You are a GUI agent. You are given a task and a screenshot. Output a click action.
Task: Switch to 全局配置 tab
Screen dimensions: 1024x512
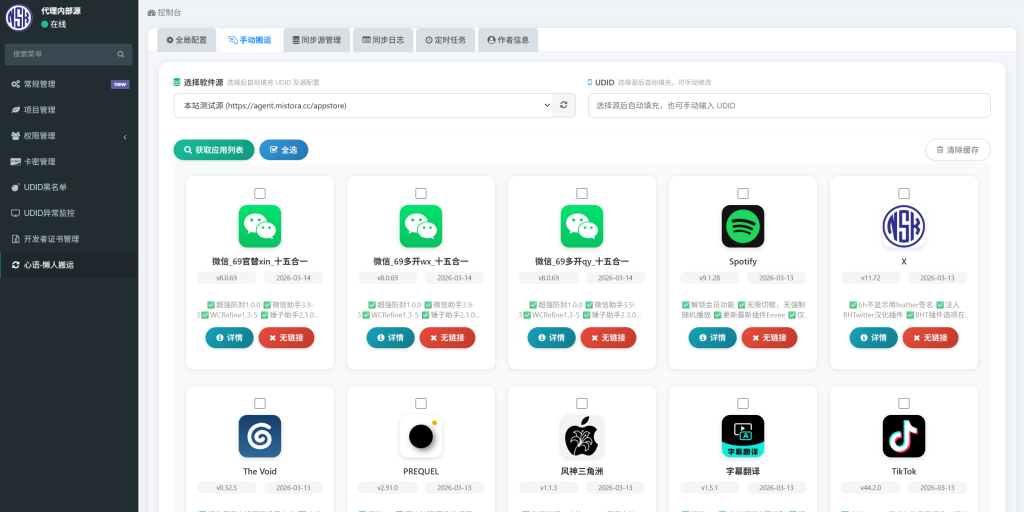click(186, 40)
